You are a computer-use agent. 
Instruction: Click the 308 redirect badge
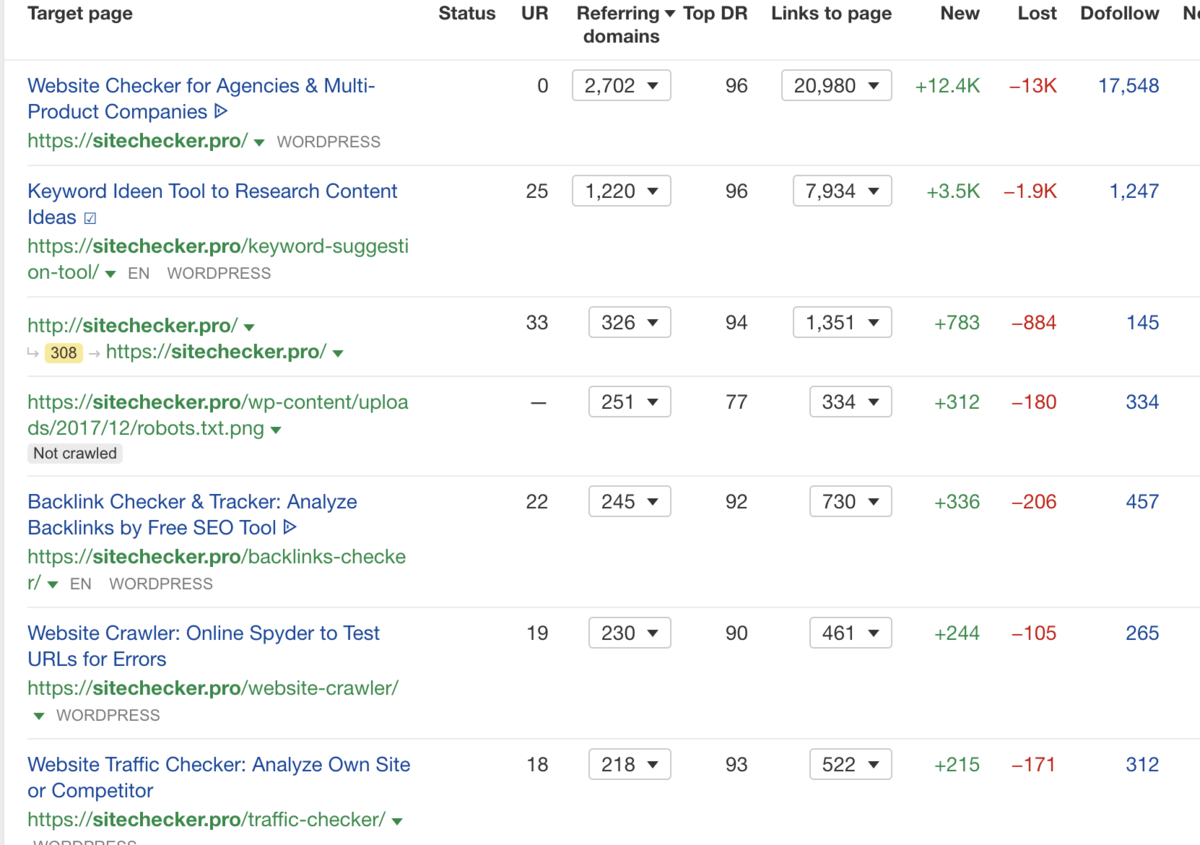click(x=64, y=352)
